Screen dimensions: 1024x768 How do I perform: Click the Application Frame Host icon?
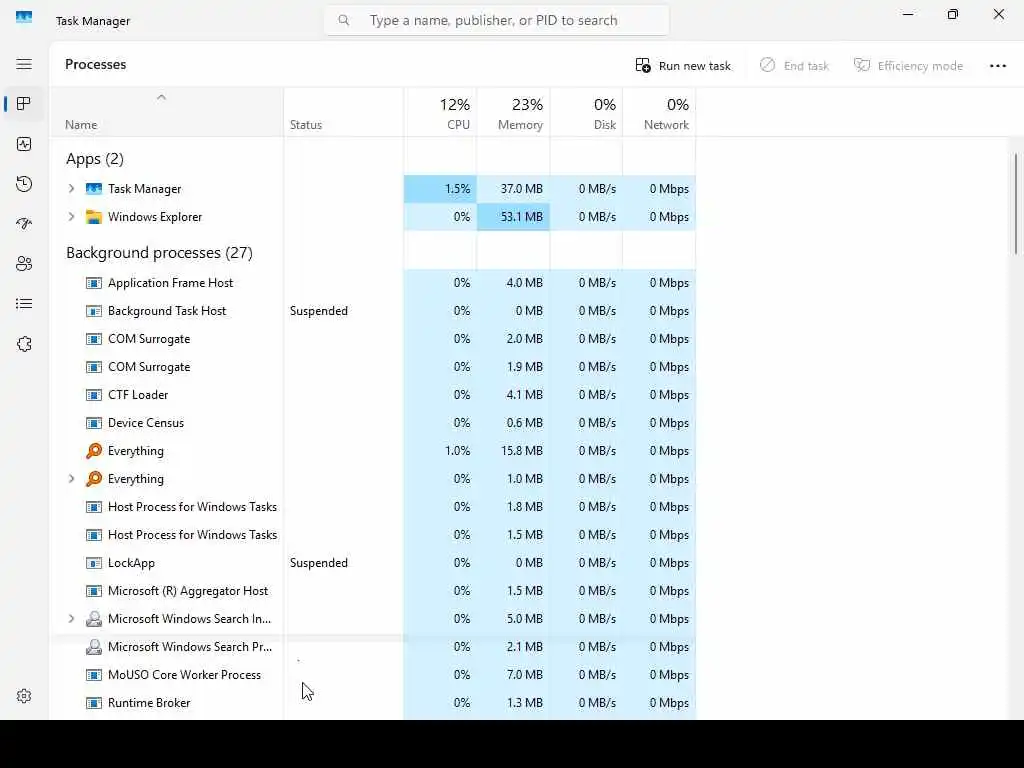94,283
